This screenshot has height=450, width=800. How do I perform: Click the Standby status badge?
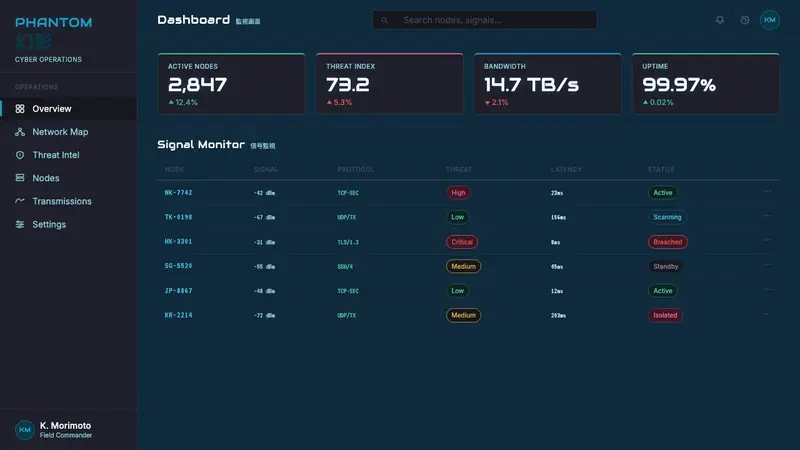(665, 266)
